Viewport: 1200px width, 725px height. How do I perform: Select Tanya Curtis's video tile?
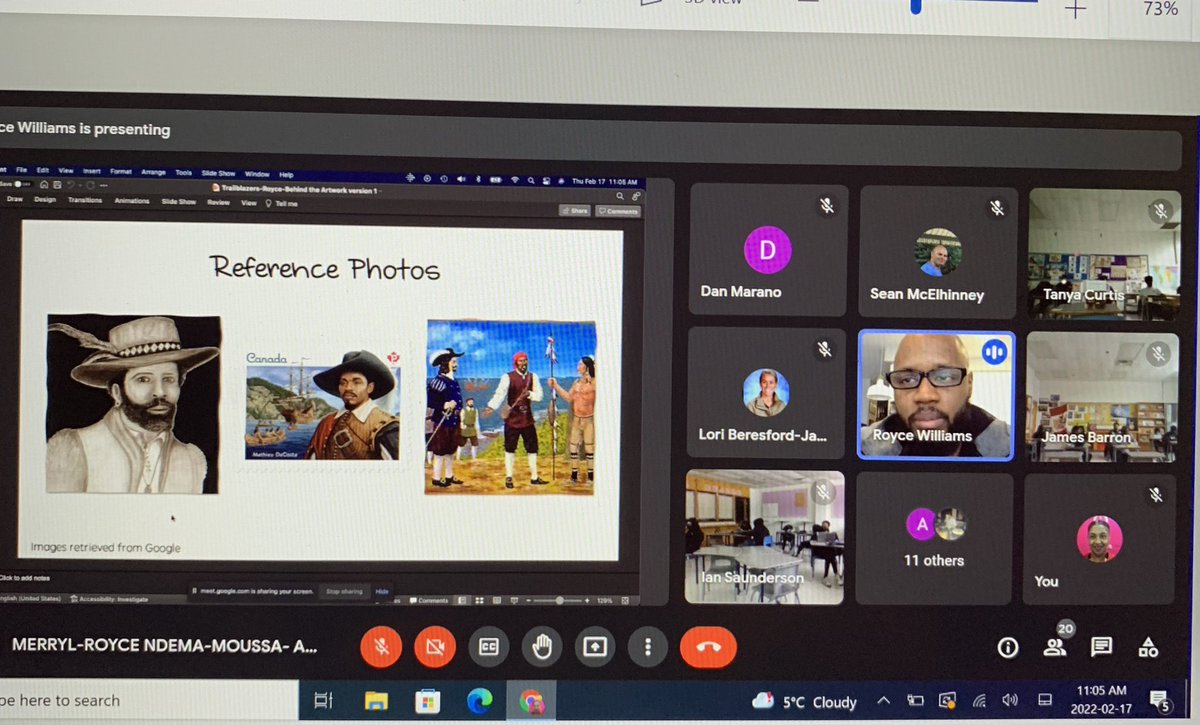(x=1104, y=254)
